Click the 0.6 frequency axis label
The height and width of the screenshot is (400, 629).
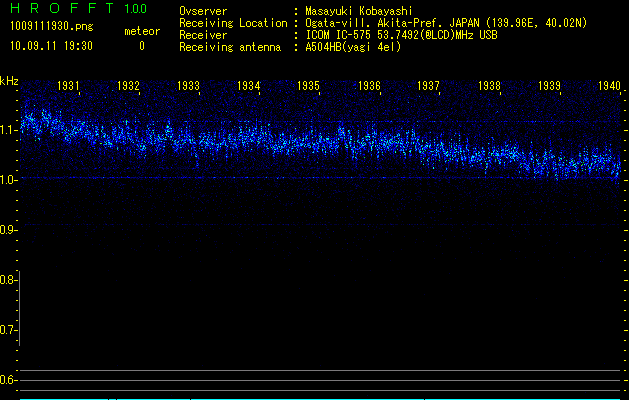point(8,380)
